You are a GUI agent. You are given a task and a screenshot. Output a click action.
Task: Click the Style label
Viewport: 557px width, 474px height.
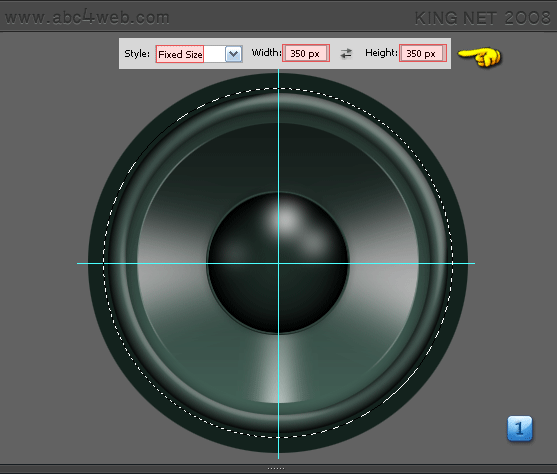tap(137, 54)
